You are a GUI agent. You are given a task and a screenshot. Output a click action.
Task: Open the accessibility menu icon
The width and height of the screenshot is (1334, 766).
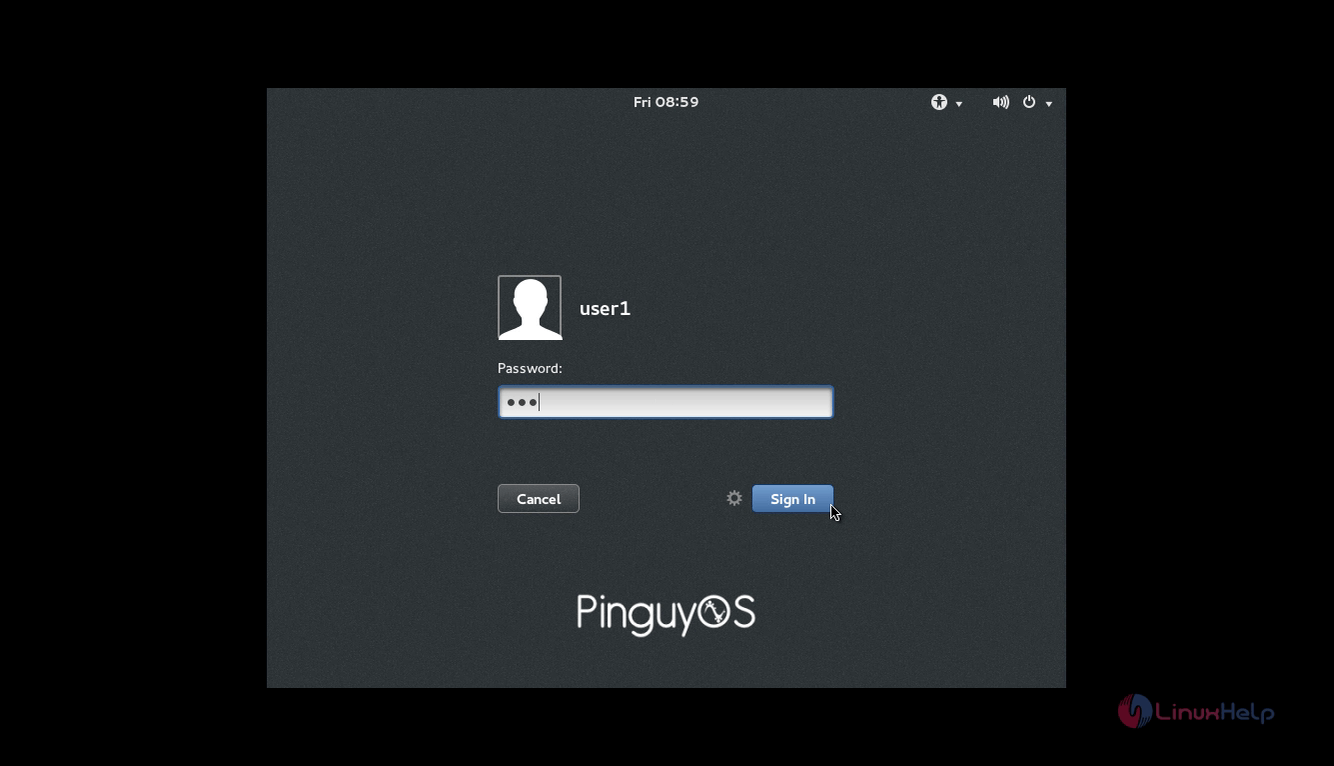(939, 102)
